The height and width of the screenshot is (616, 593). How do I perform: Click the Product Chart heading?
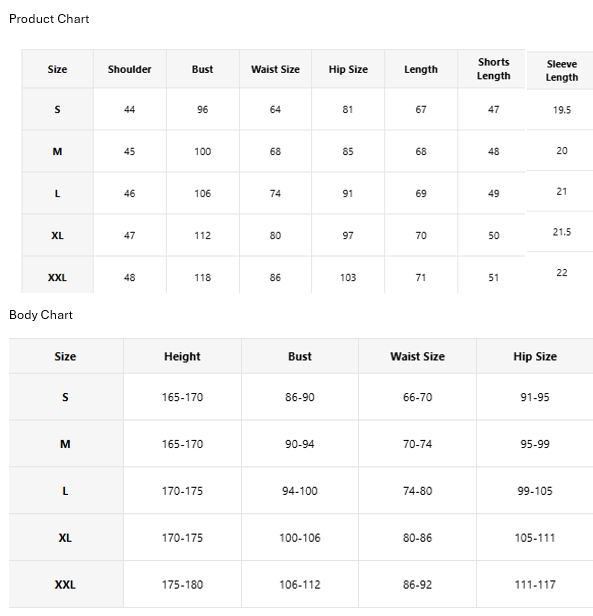[49, 19]
